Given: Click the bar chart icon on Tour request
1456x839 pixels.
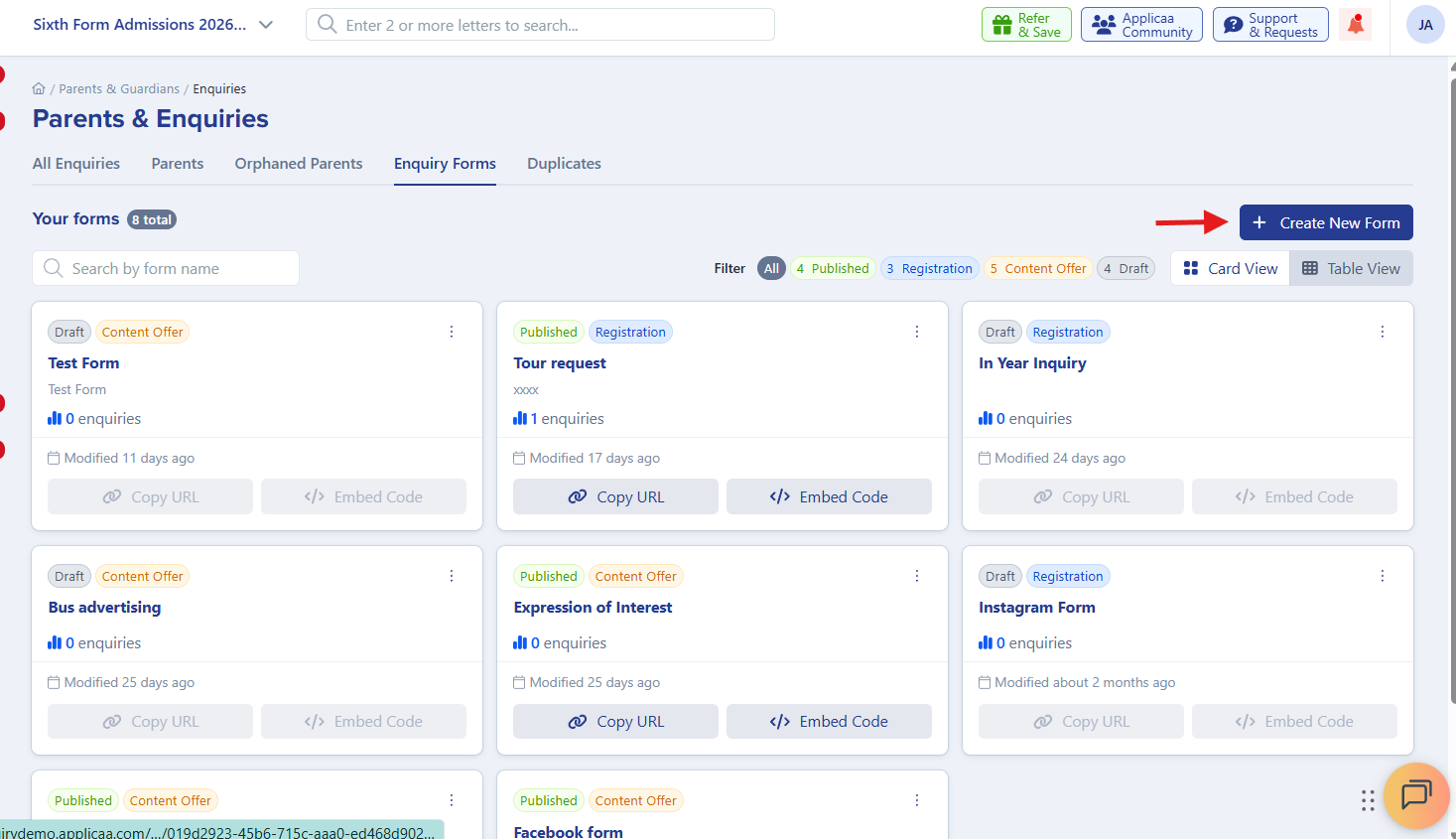Looking at the screenshot, I should [x=520, y=419].
